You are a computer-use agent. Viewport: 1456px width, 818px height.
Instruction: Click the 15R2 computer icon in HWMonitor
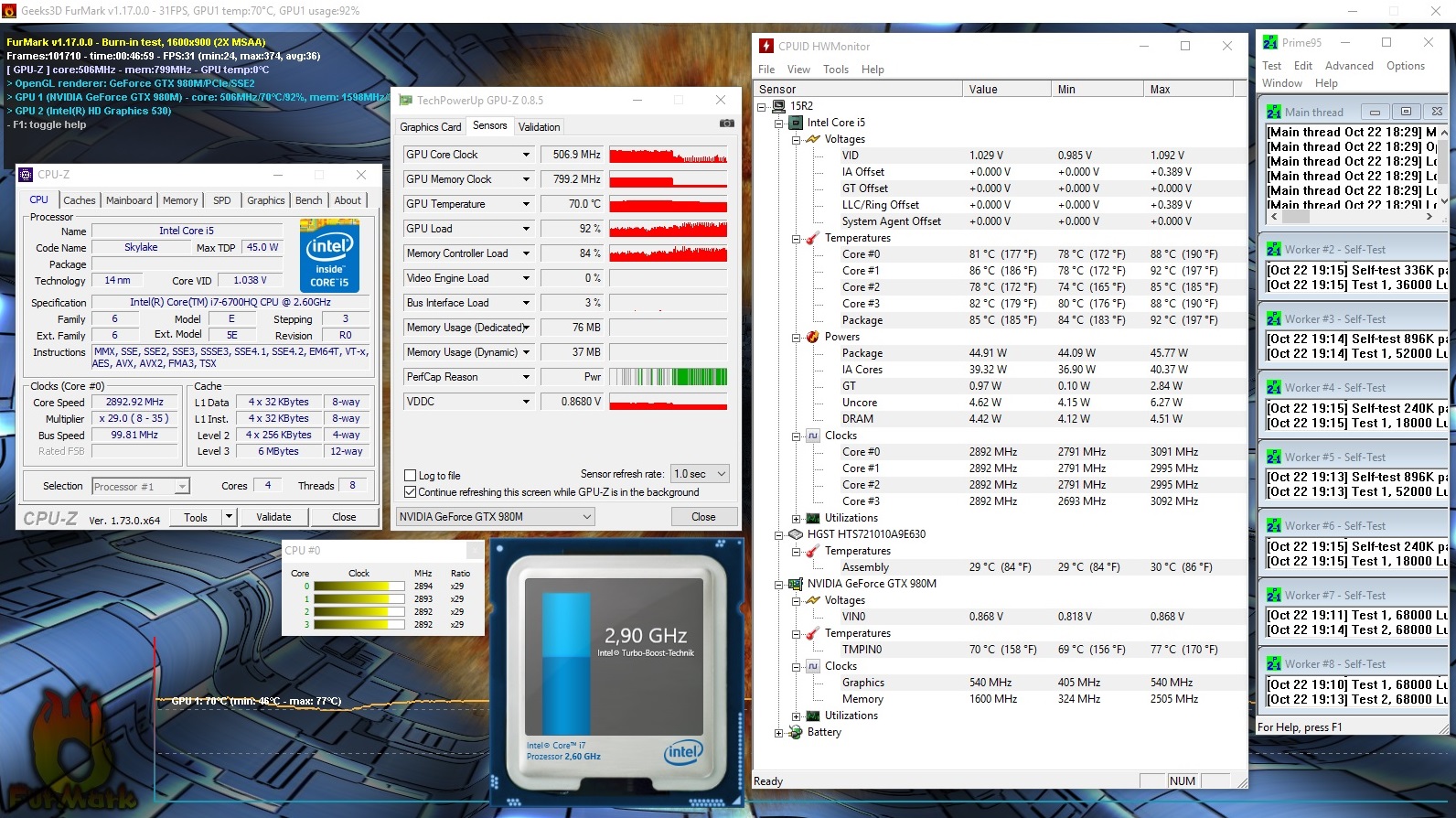[x=778, y=106]
